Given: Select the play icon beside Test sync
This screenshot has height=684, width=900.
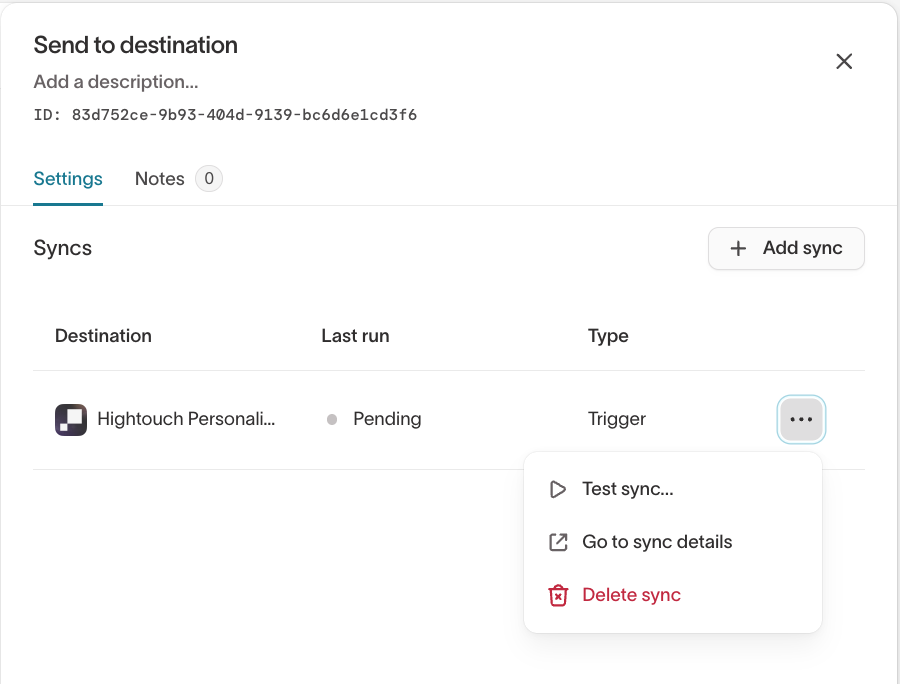Looking at the screenshot, I should [x=558, y=489].
